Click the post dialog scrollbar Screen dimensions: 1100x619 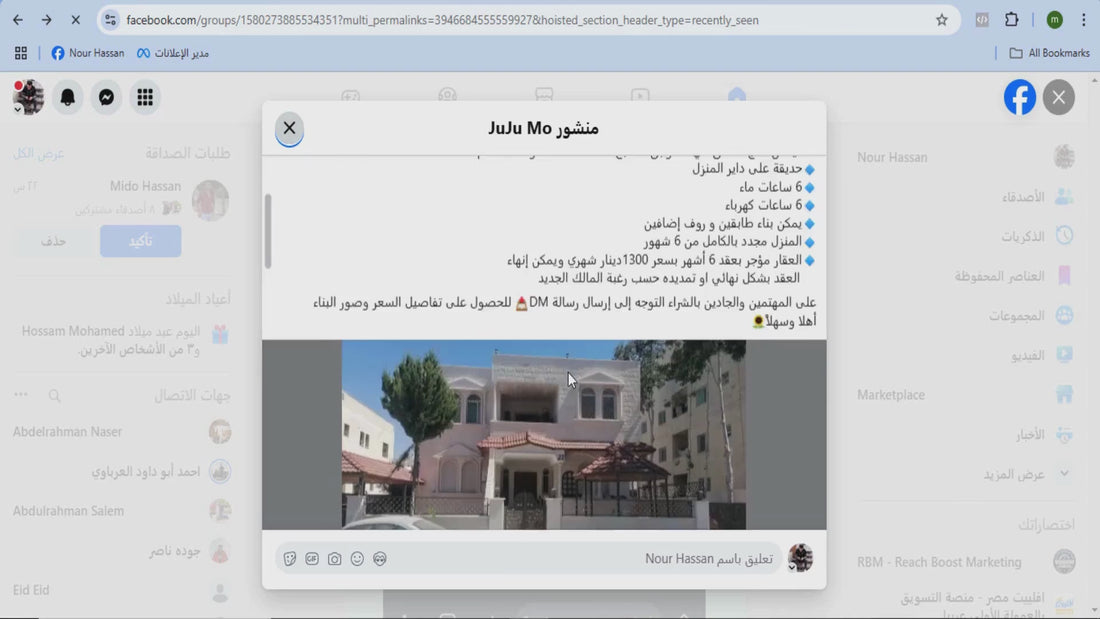pyautogui.click(x=267, y=230)
